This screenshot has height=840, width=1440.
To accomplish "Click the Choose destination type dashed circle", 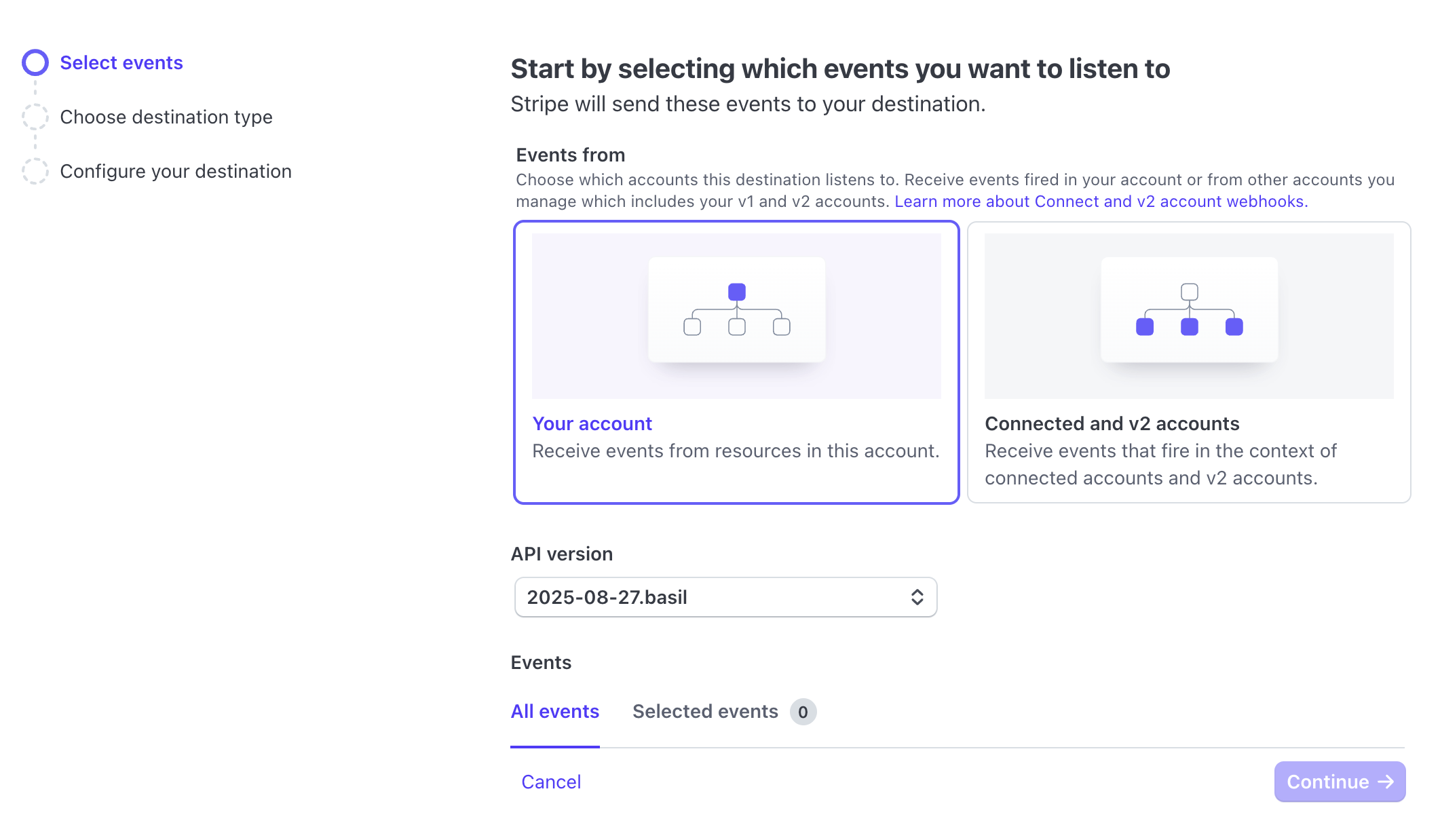I will [x=35, y=117].
